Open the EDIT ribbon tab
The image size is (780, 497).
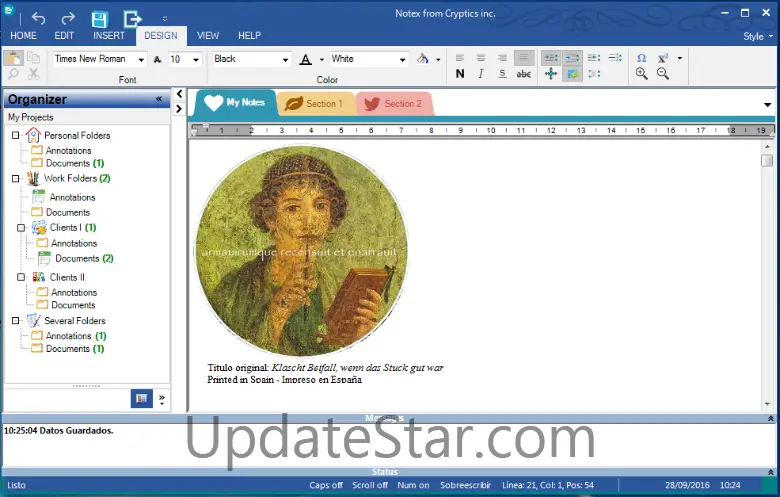point(64,35)
